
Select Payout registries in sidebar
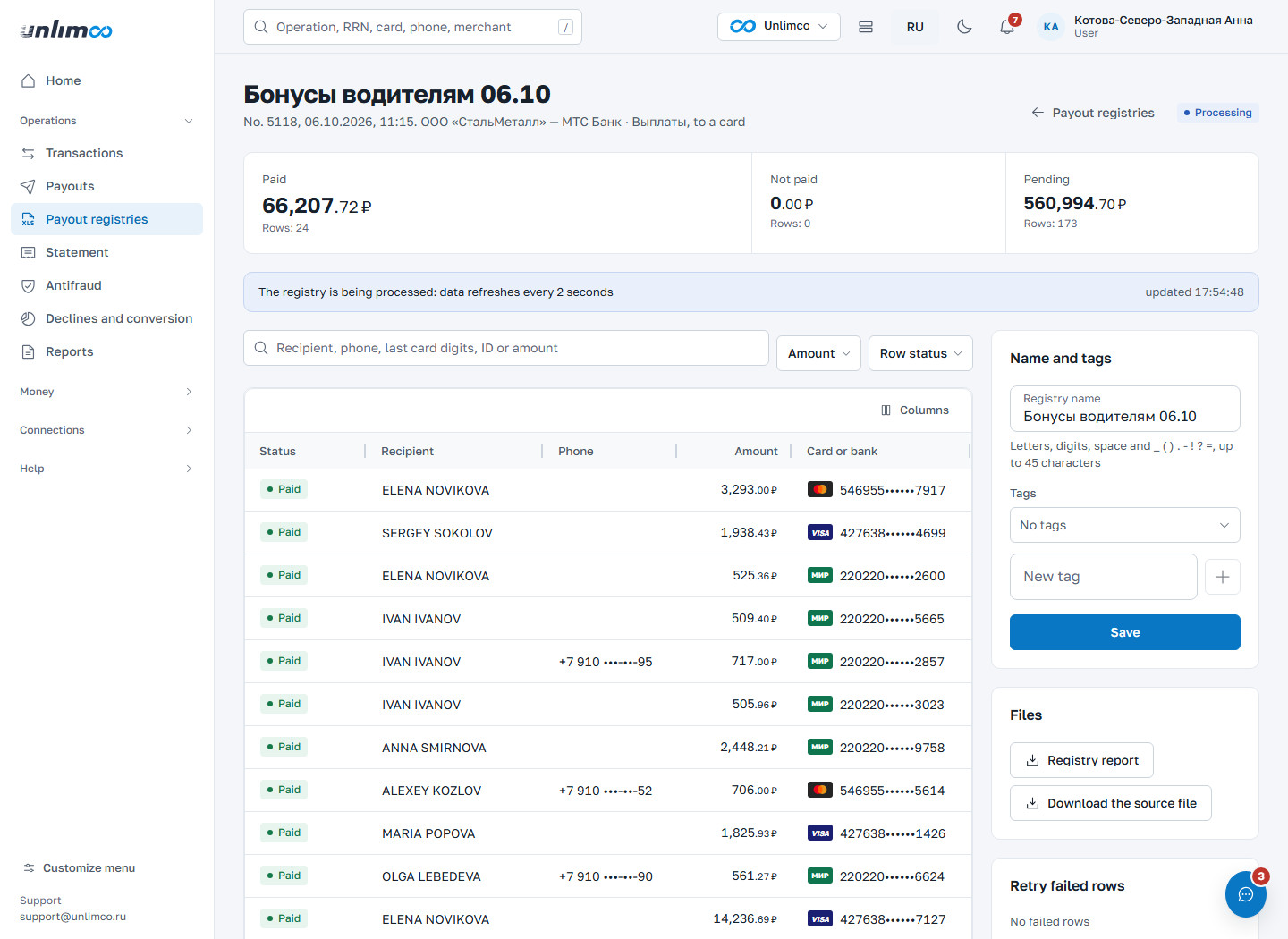[x=106, y=219]
